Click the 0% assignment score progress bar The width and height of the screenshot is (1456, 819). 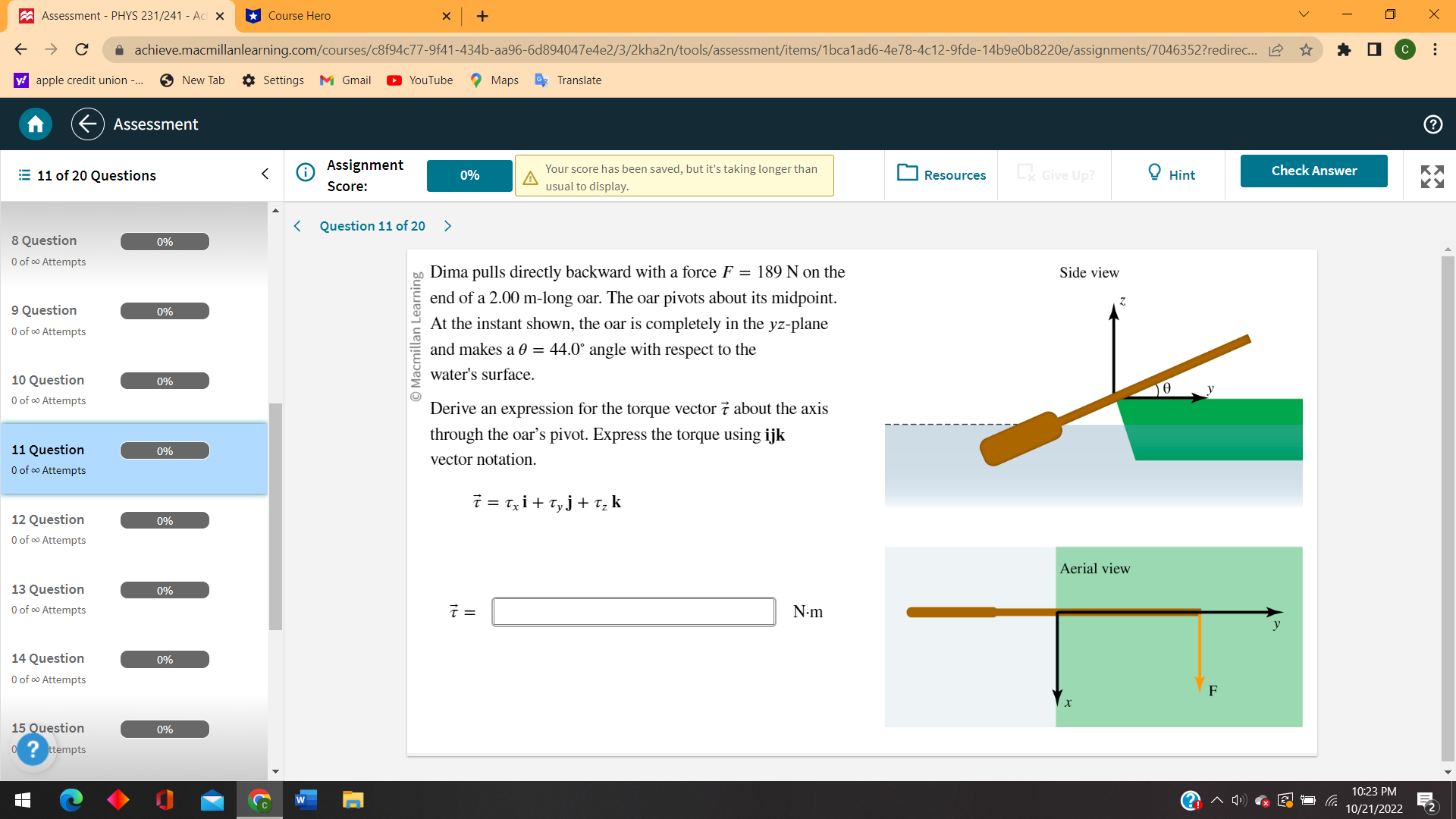tap(469, 175)
